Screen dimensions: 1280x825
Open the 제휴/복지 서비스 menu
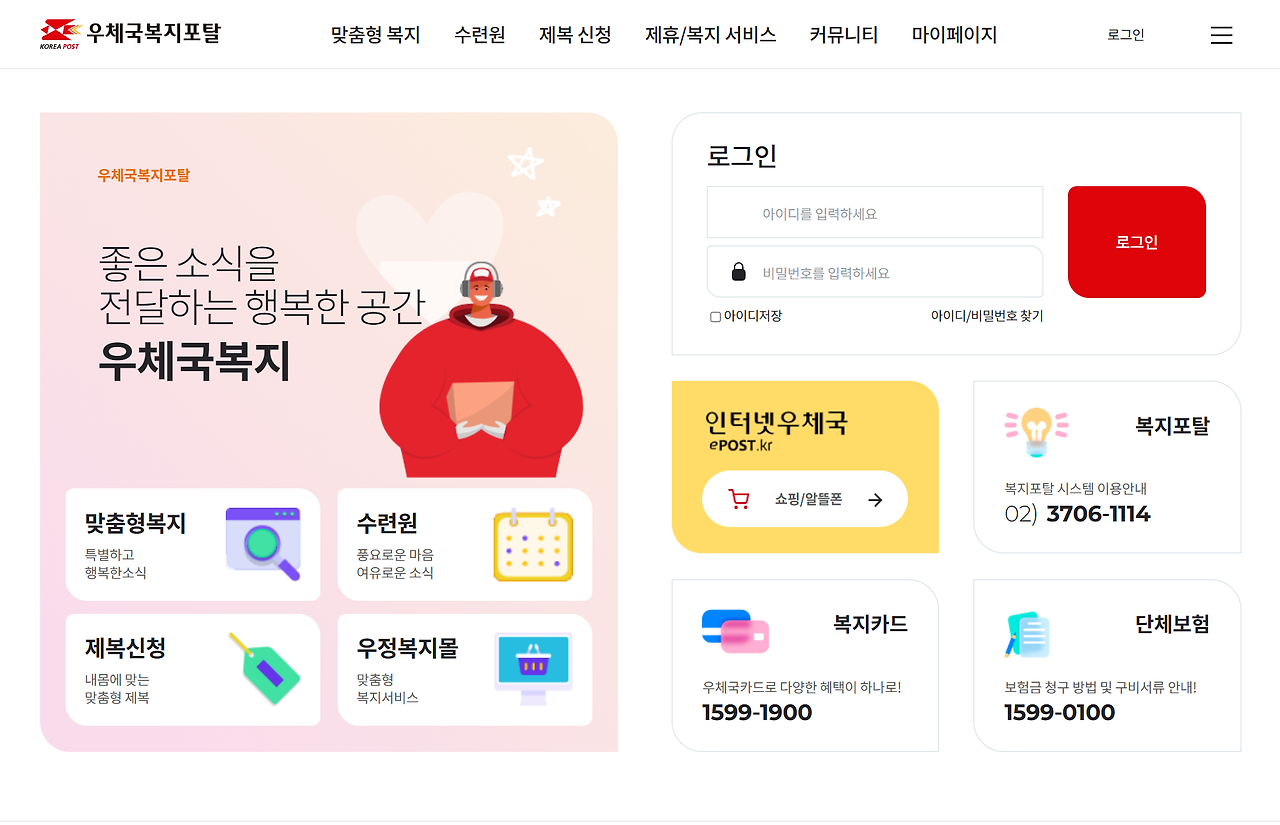[x=711, y=35]
